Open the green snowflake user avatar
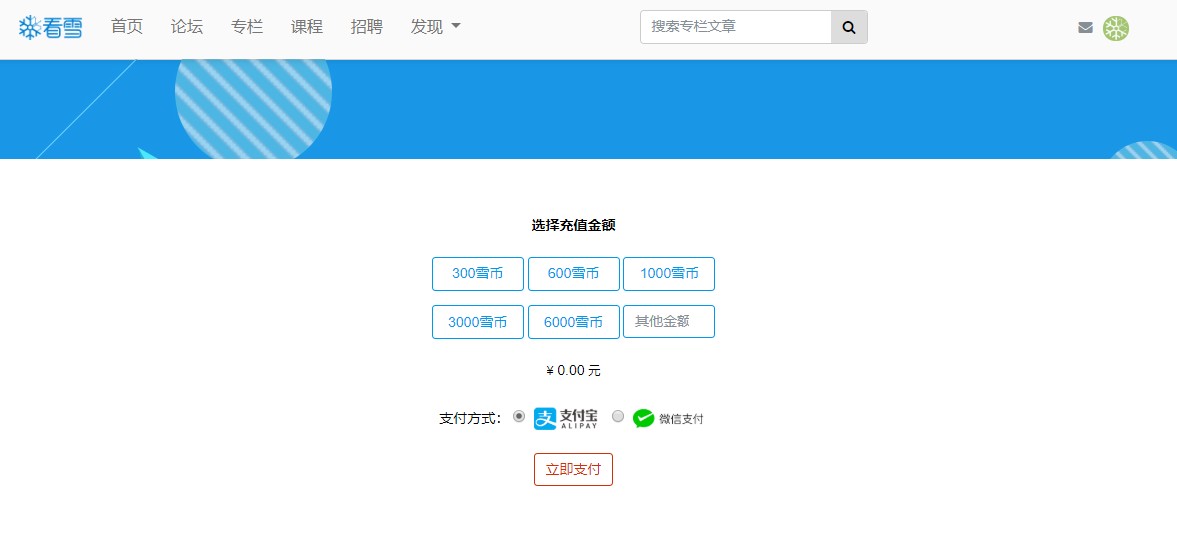1177x535 pixels. [1115, 29]
